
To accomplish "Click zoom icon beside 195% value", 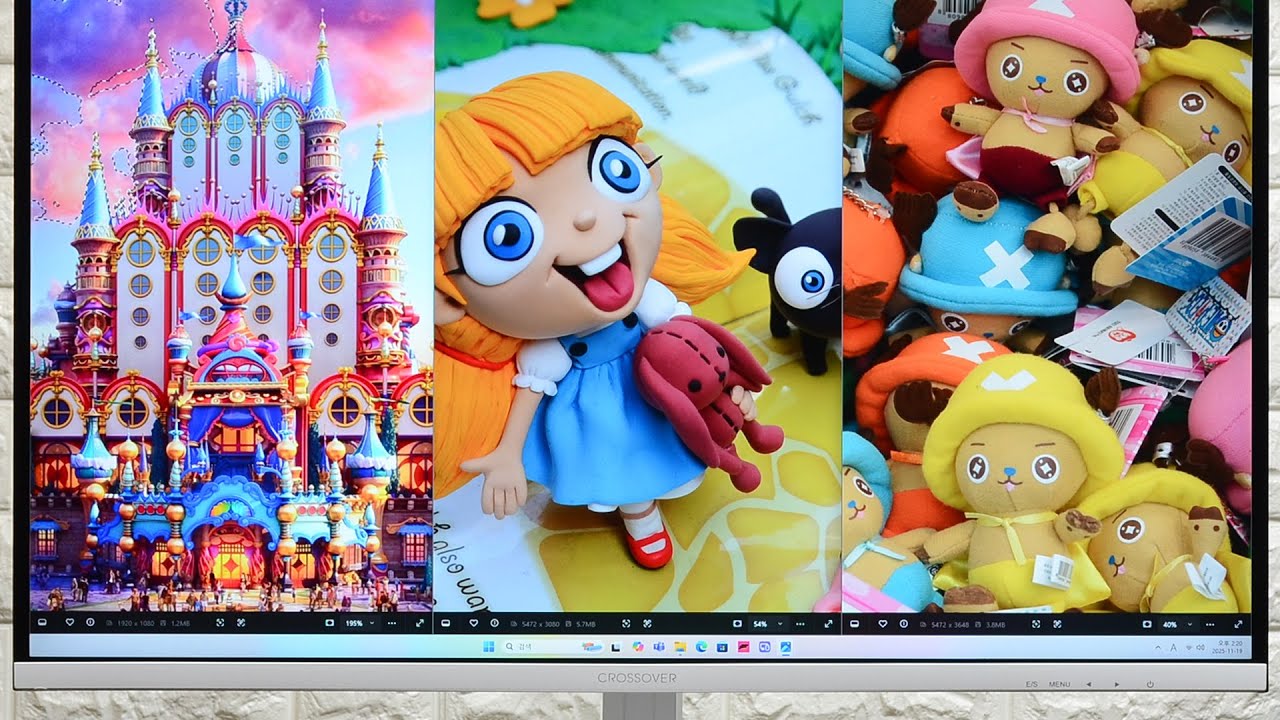I will pos(330,623).
